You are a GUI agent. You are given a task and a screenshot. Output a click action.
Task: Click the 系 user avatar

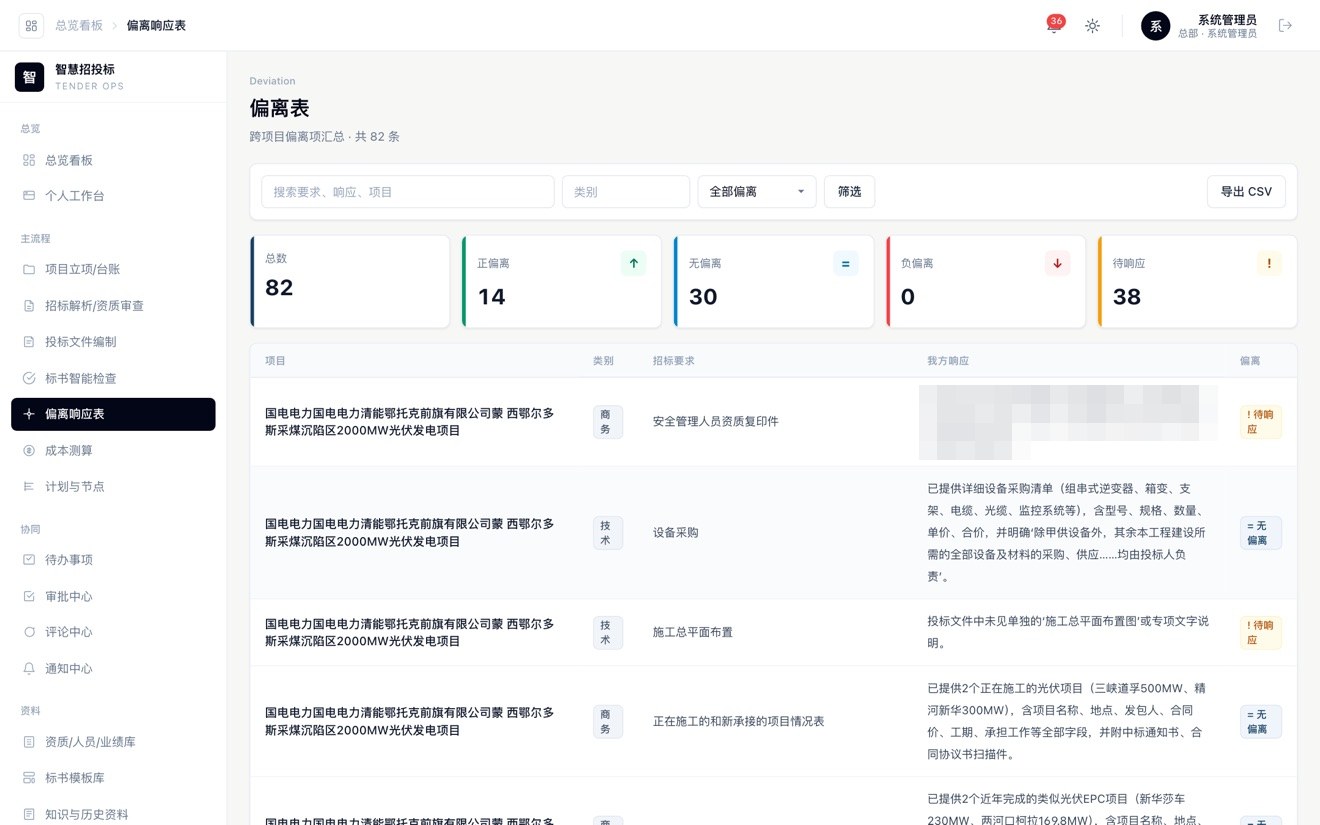[1155, 26]
